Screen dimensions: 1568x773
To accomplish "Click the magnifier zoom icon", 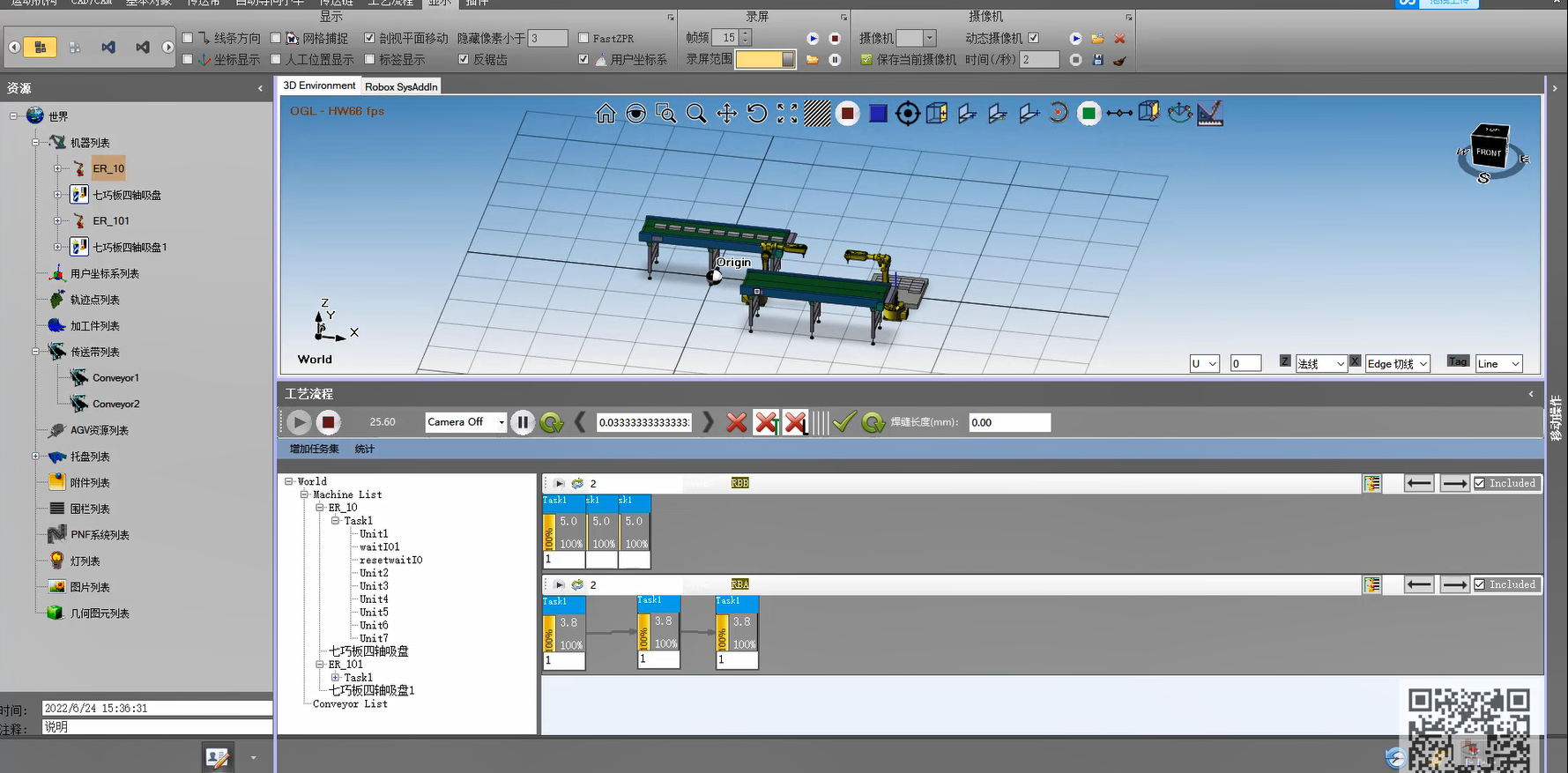I will (696, 114).
